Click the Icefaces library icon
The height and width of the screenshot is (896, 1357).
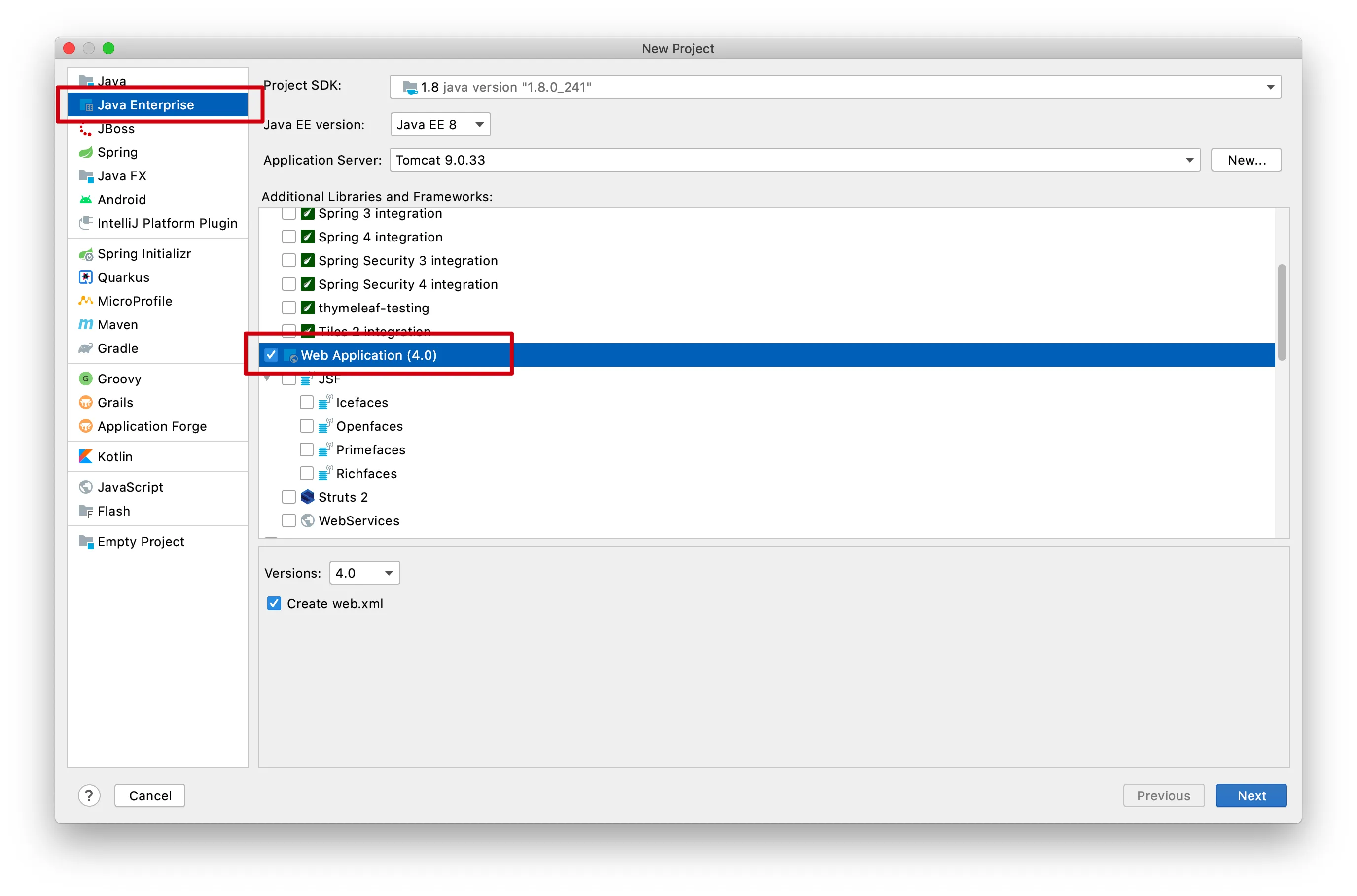coord(325,402)
